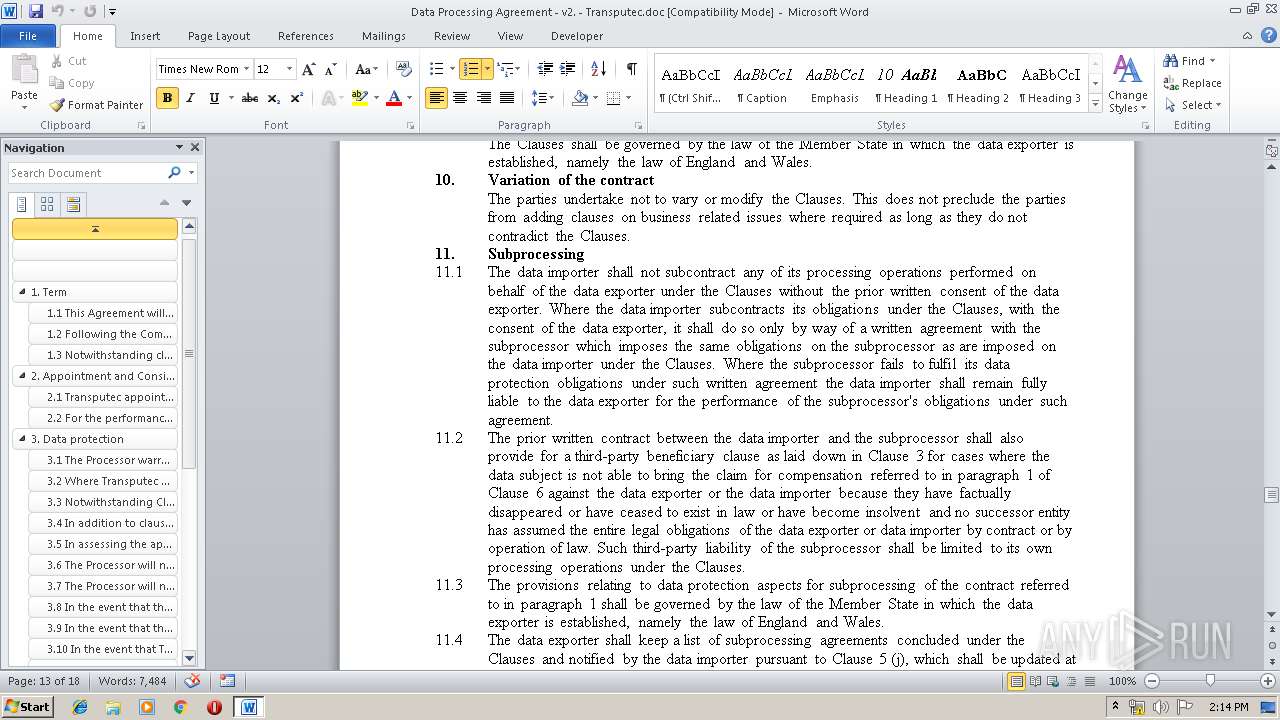Click the word count in status bar

[132, 681]
